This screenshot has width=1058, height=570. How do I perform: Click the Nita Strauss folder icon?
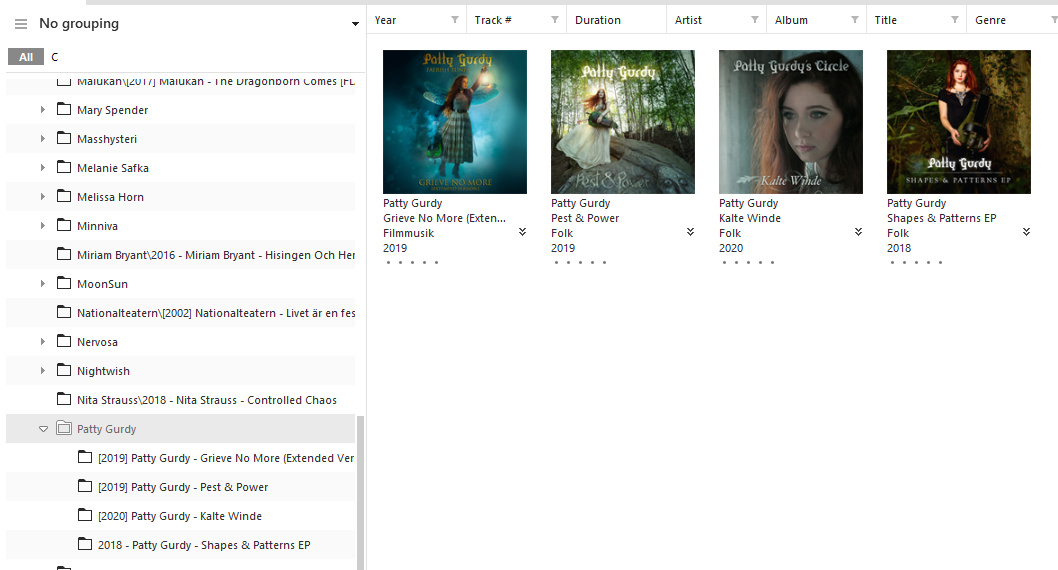[64, 399]
